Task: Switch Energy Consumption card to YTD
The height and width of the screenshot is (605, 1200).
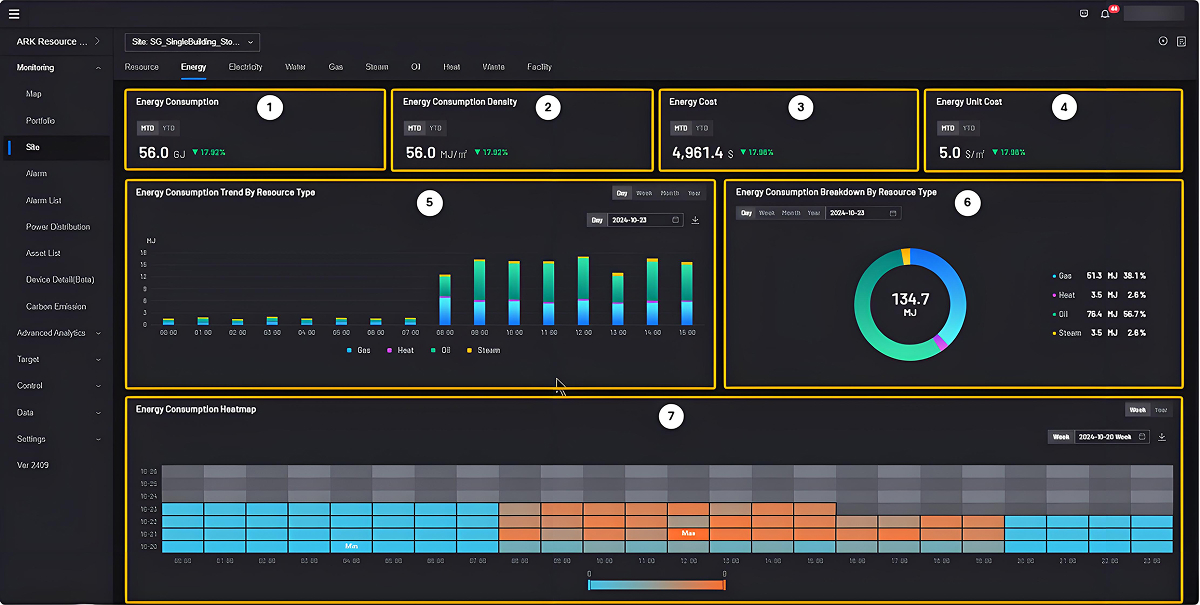Action: point(168,128)
